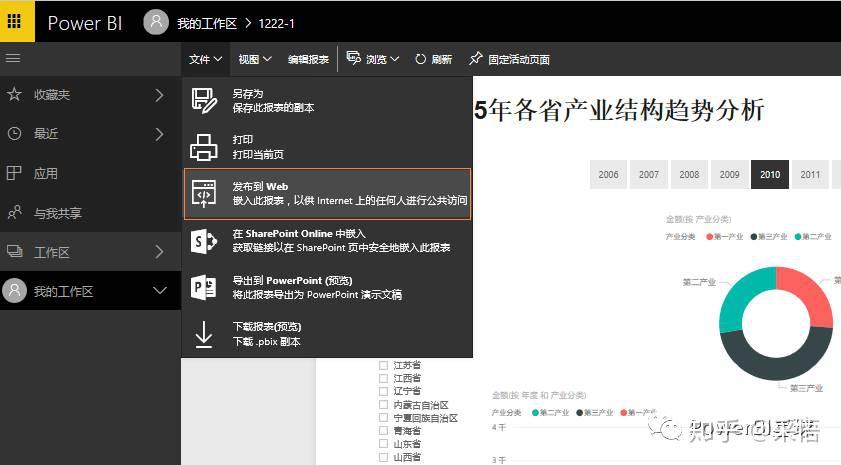This screenshot has width=841, height=465.
Task: Check the 江苏省 checkbox
Action: pyautogui.click(x=383, y=365)
